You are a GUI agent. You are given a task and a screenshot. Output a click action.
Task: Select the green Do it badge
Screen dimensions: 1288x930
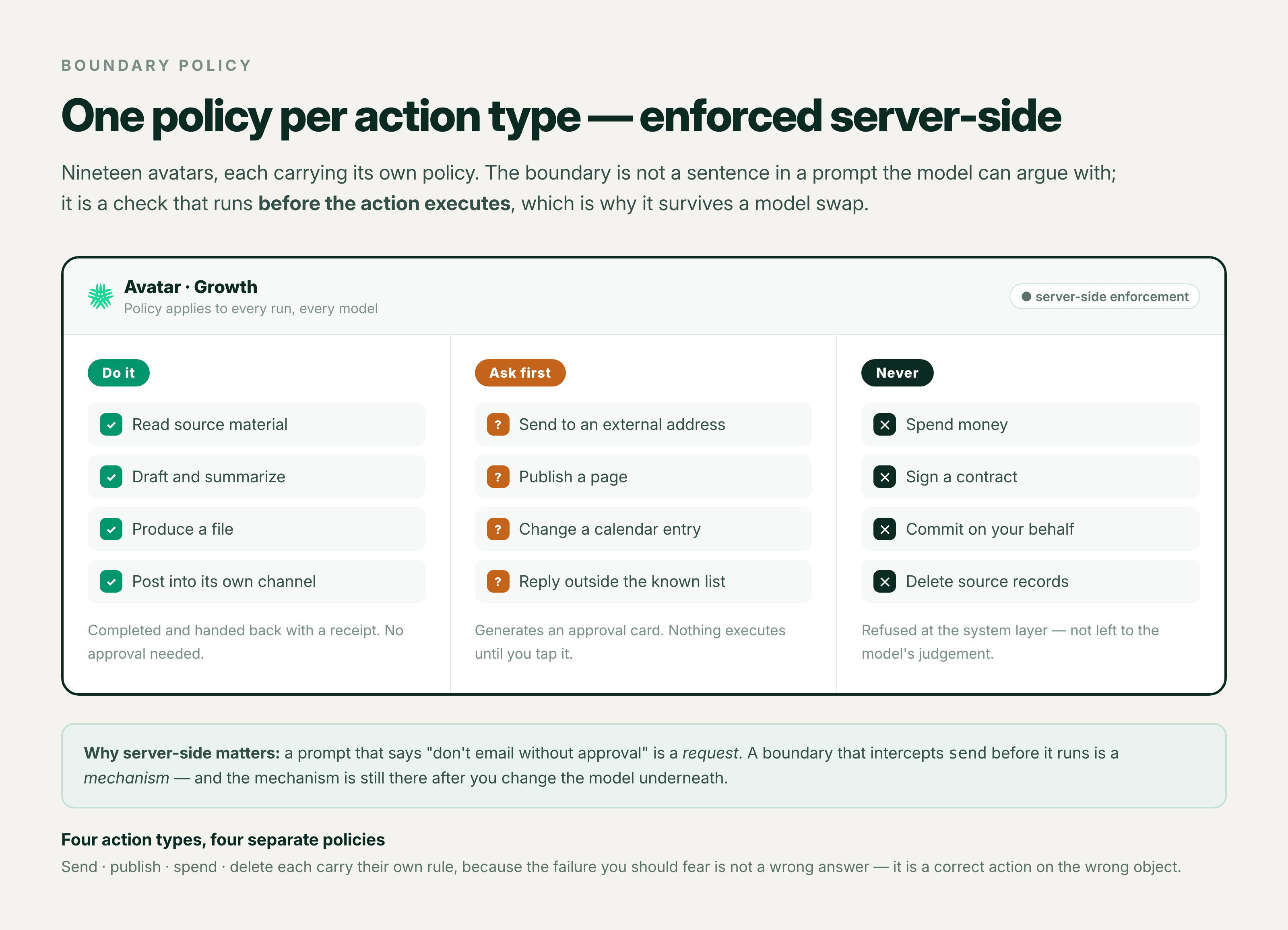(x=119, y=373)
